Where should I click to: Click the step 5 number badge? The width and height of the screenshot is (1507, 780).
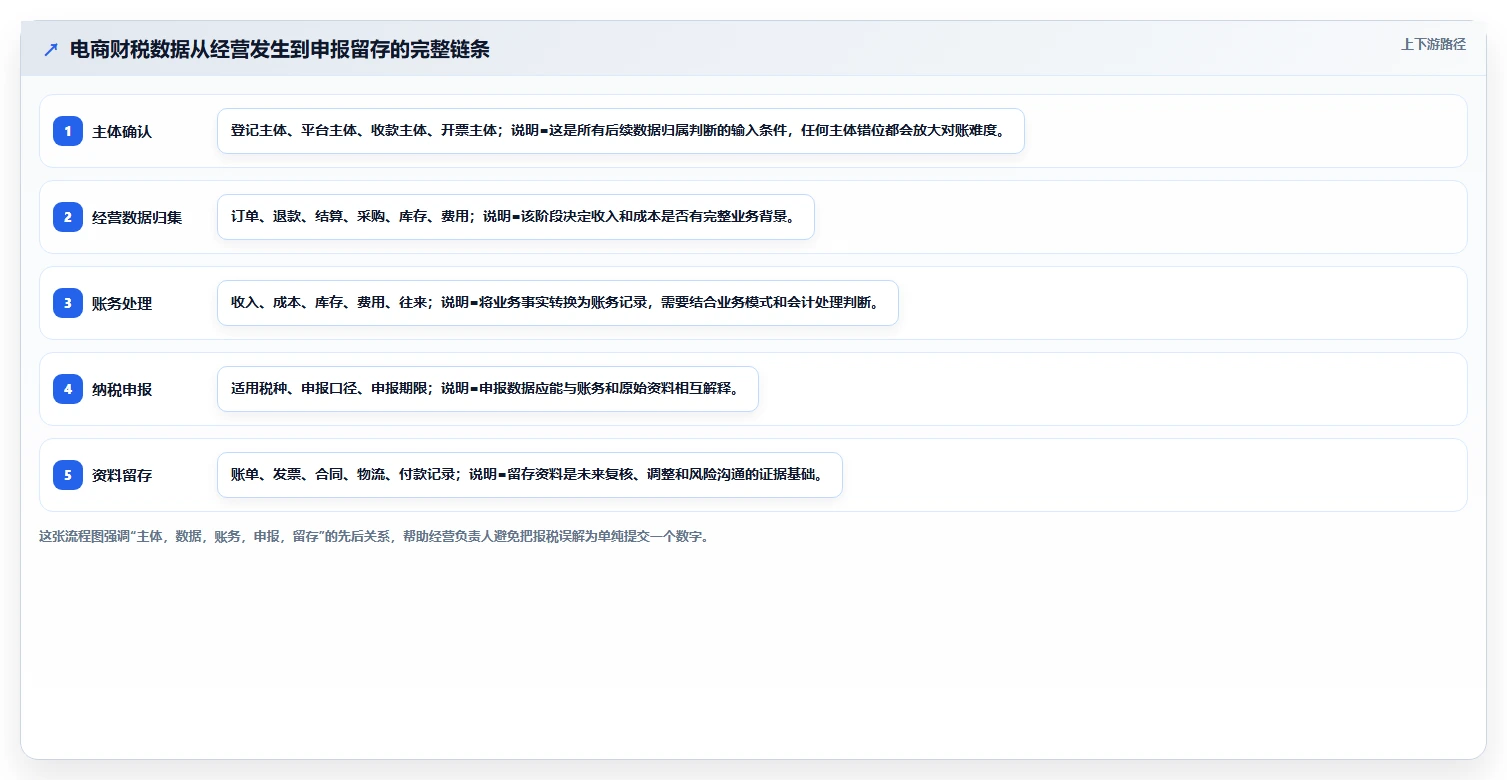pos(68,474)
